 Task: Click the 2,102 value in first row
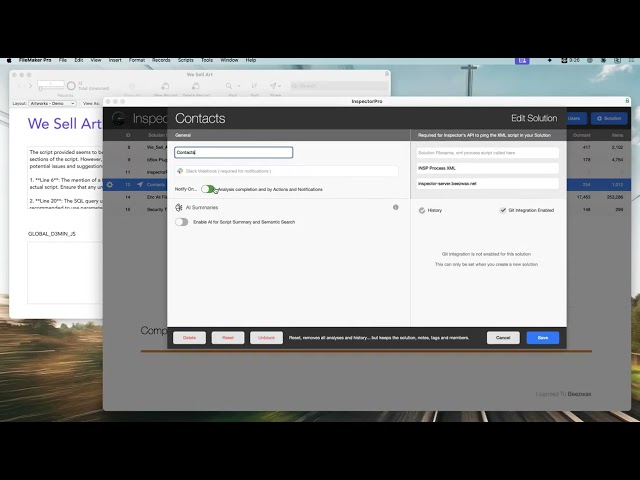tap(617, 147)
